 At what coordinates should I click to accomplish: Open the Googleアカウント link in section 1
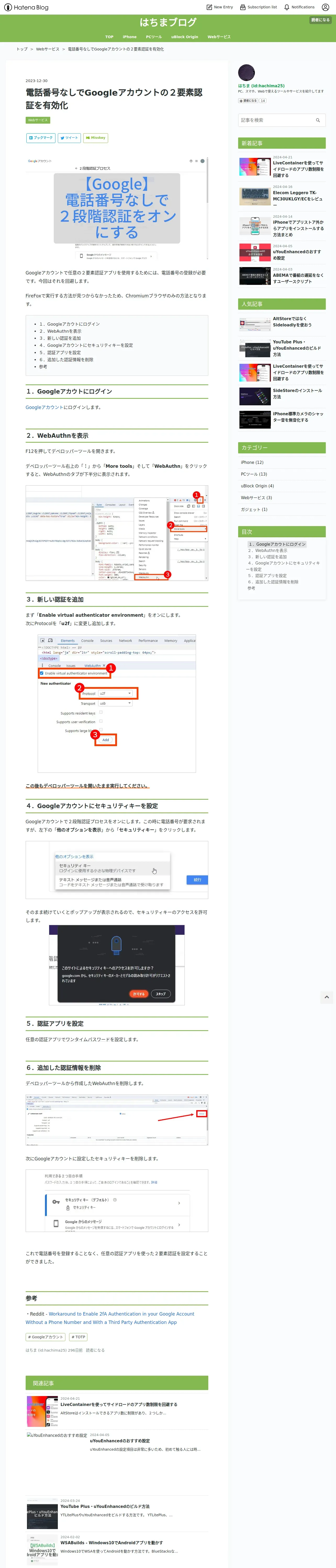(x=44, y=407)
